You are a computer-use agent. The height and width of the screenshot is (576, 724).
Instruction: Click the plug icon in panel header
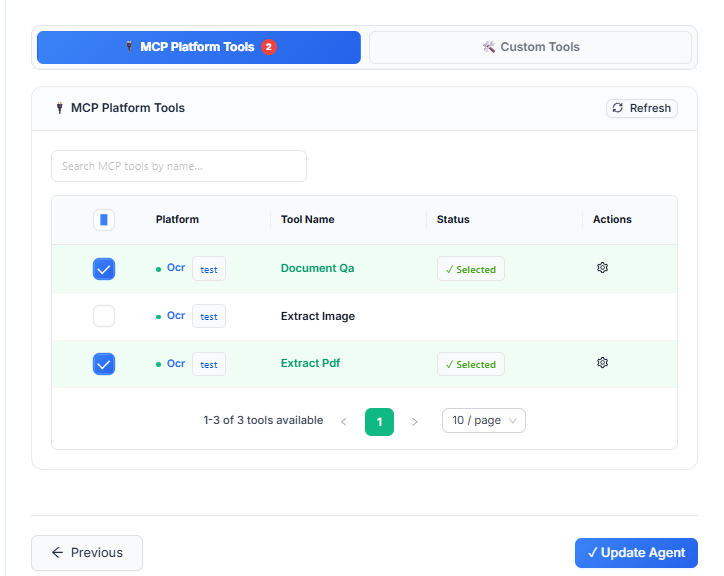(60, 108)
